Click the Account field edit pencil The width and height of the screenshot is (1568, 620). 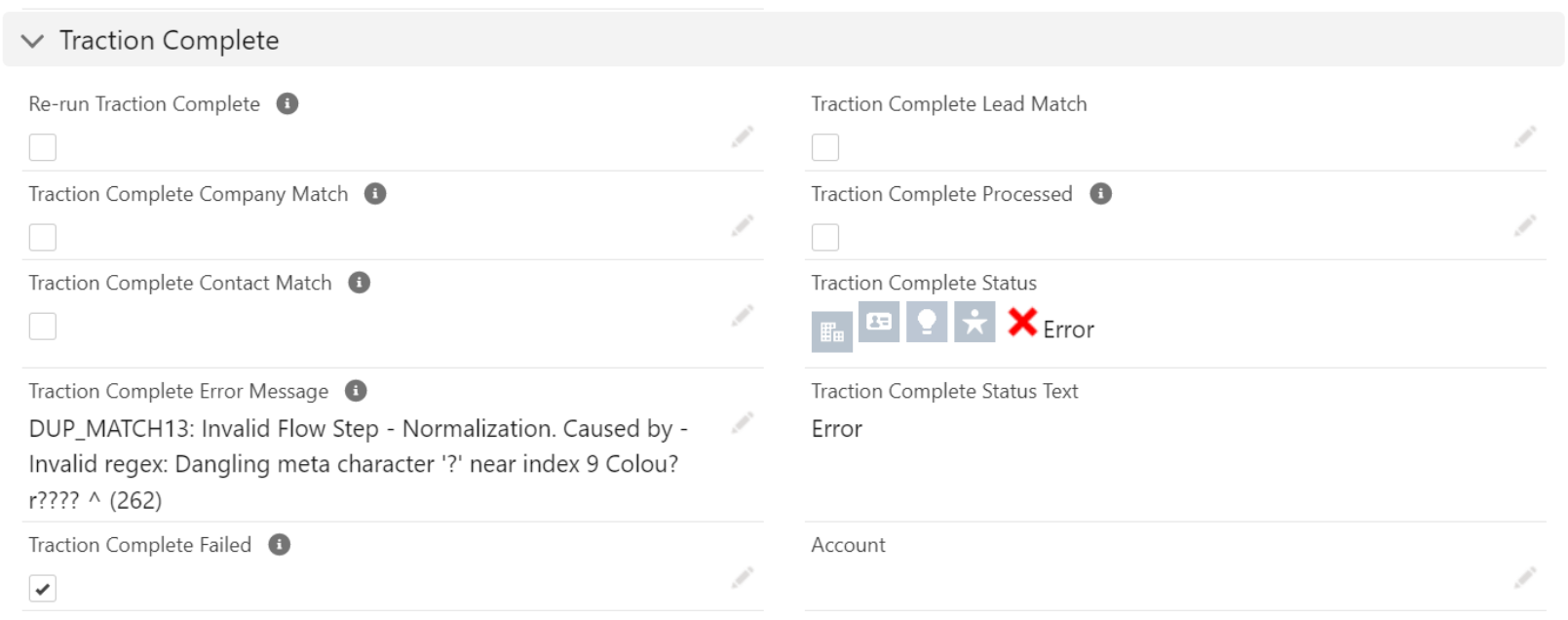[1526, 578]
